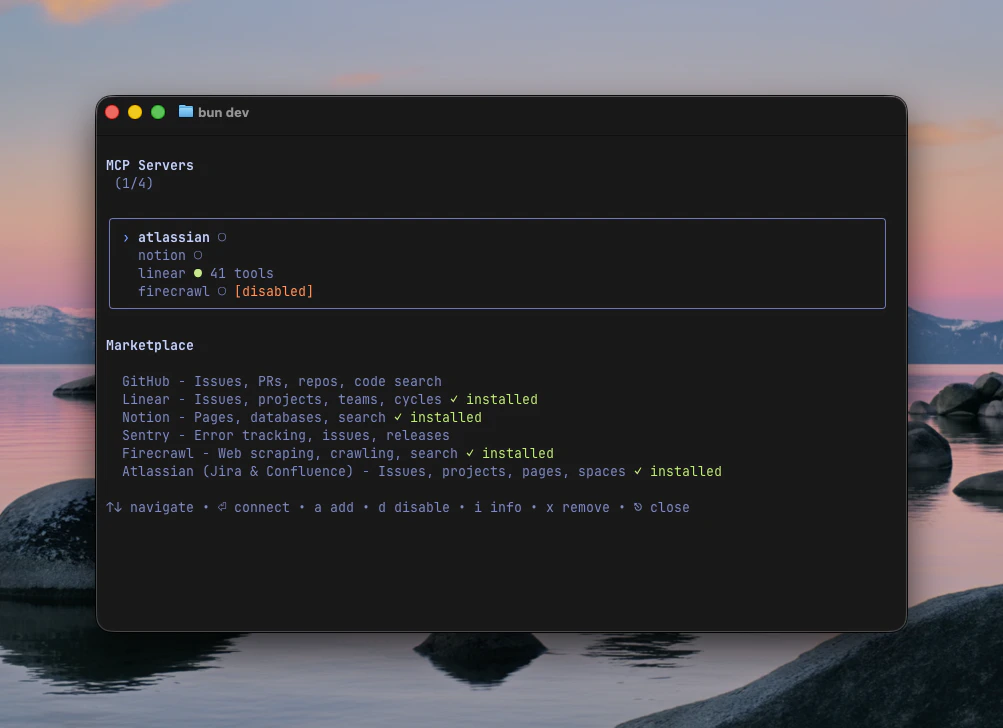Select the firecrawl server entry

tap(174, 291)
